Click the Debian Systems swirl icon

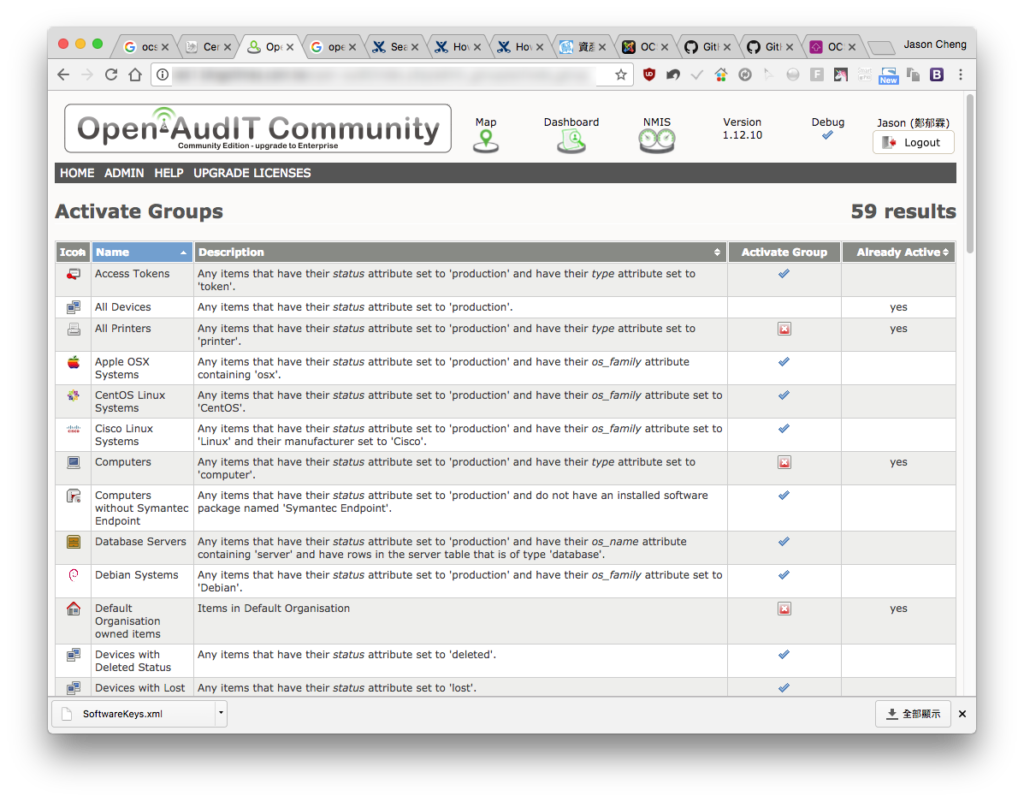click(74, 575)
